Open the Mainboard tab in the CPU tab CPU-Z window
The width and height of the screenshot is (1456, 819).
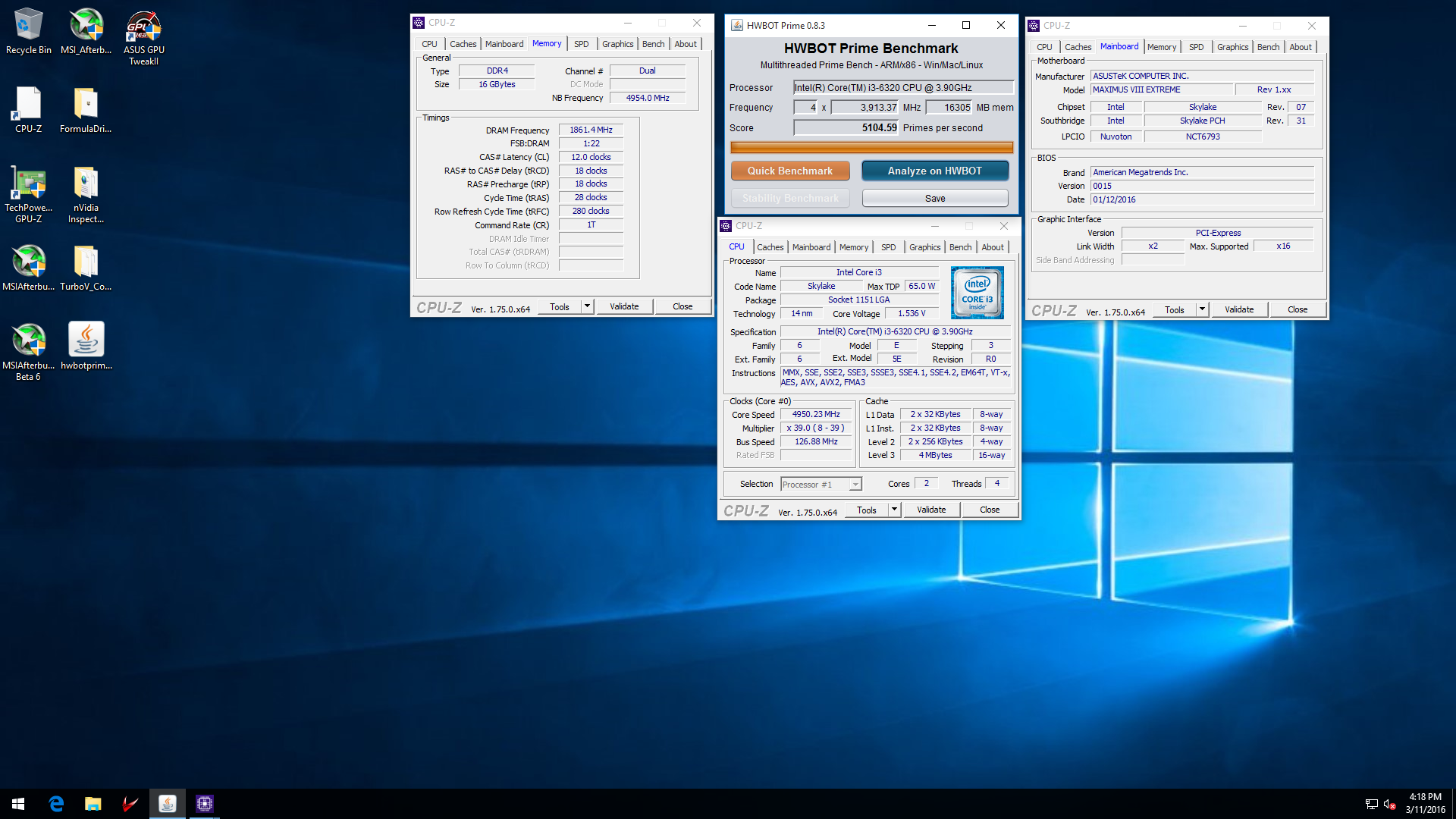tap(811, 247)
